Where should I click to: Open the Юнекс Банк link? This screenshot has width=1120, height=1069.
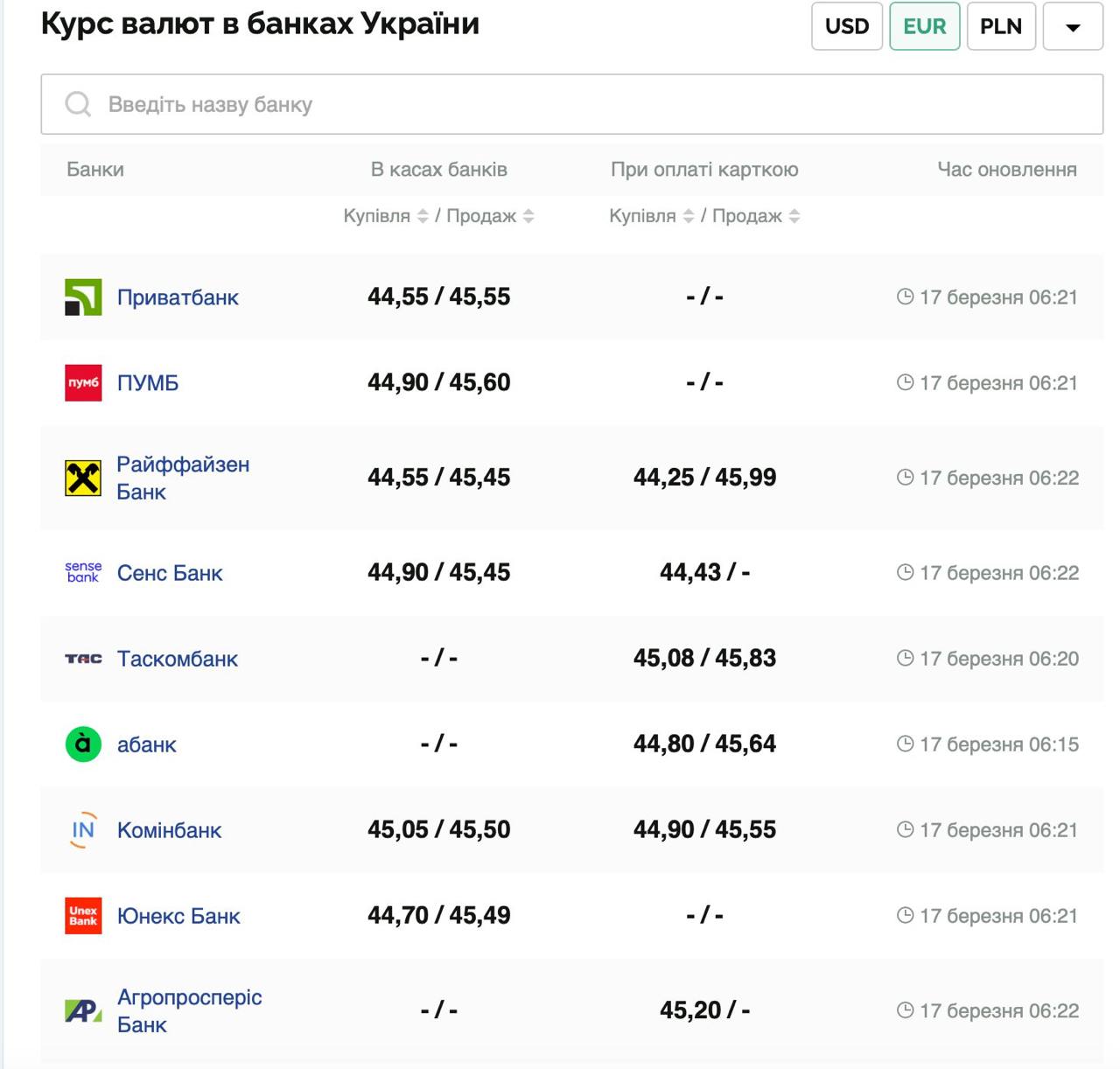[x=178, y=916]
